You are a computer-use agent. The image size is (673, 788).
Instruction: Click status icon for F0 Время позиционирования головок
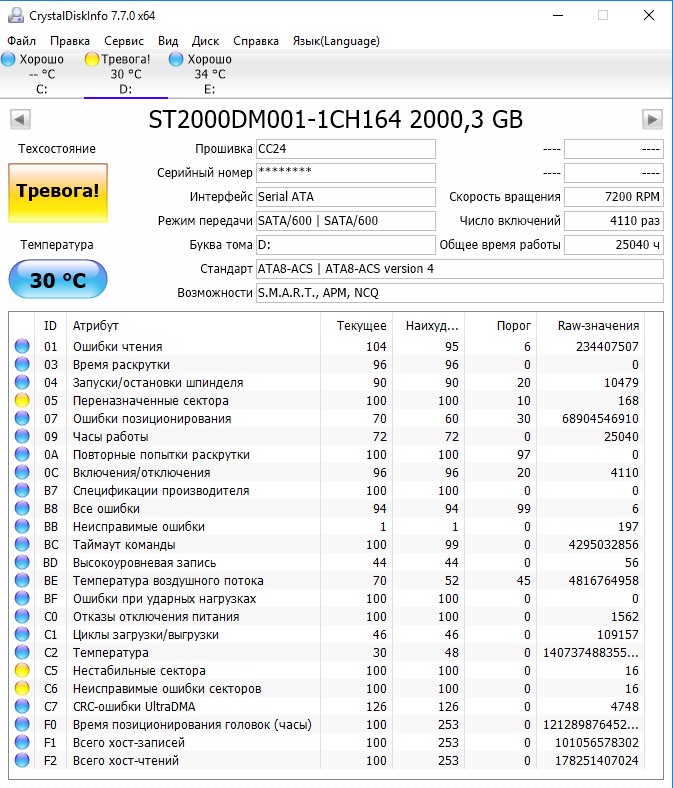tap(22, 725)
